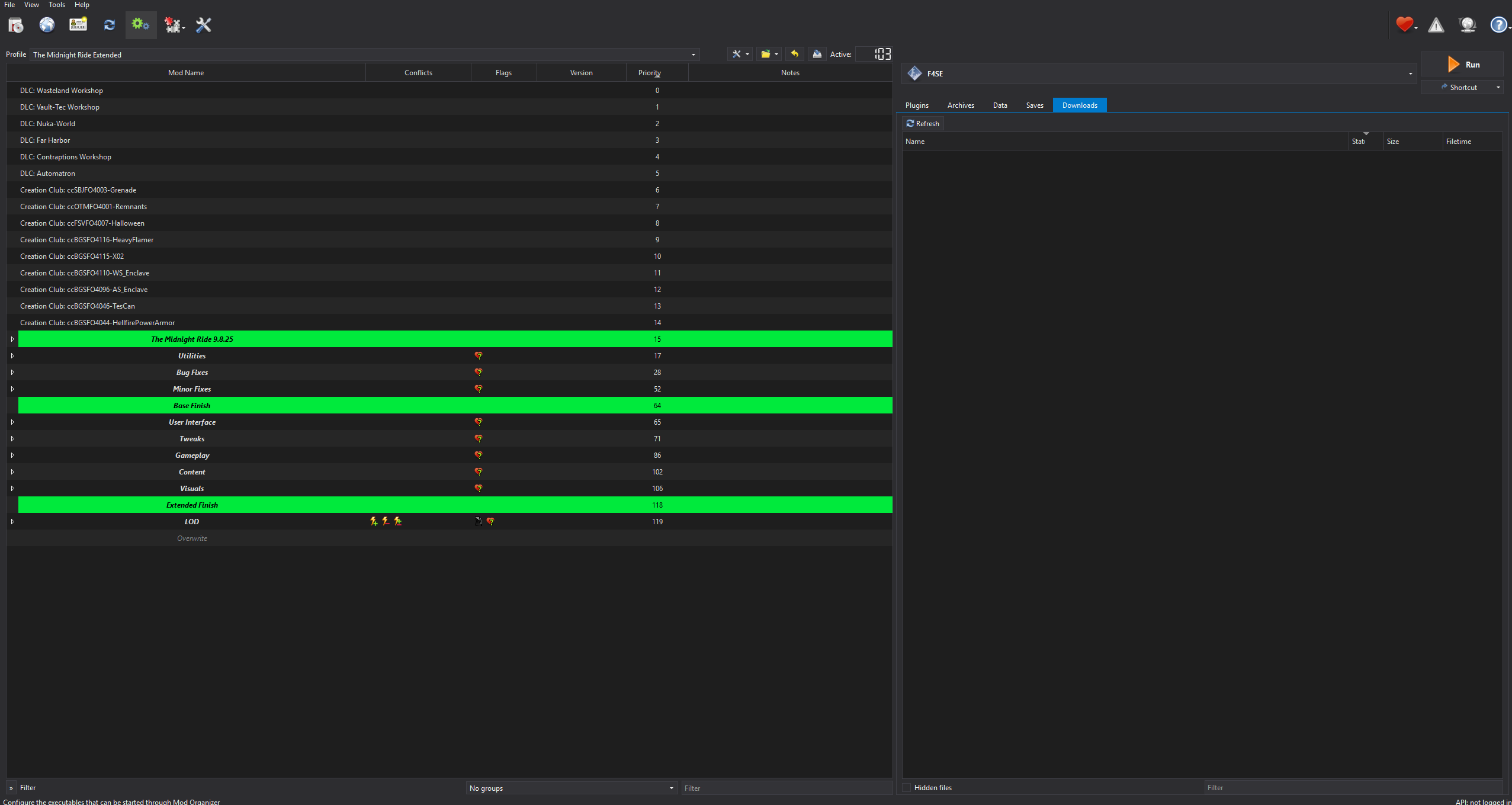Open the Profiles ID card icon

[78, 25]
